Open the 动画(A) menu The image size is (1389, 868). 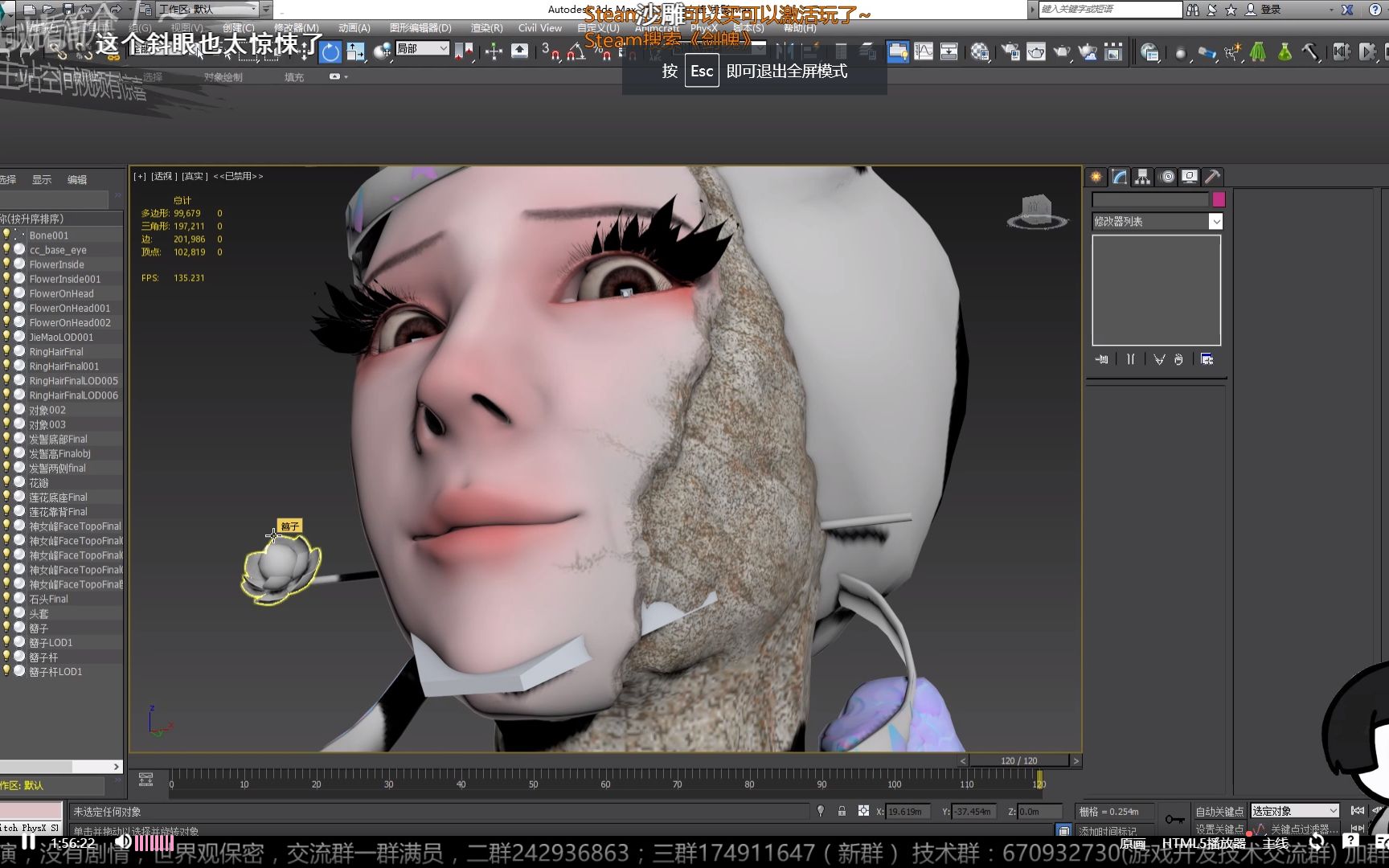tap(354, 28)
